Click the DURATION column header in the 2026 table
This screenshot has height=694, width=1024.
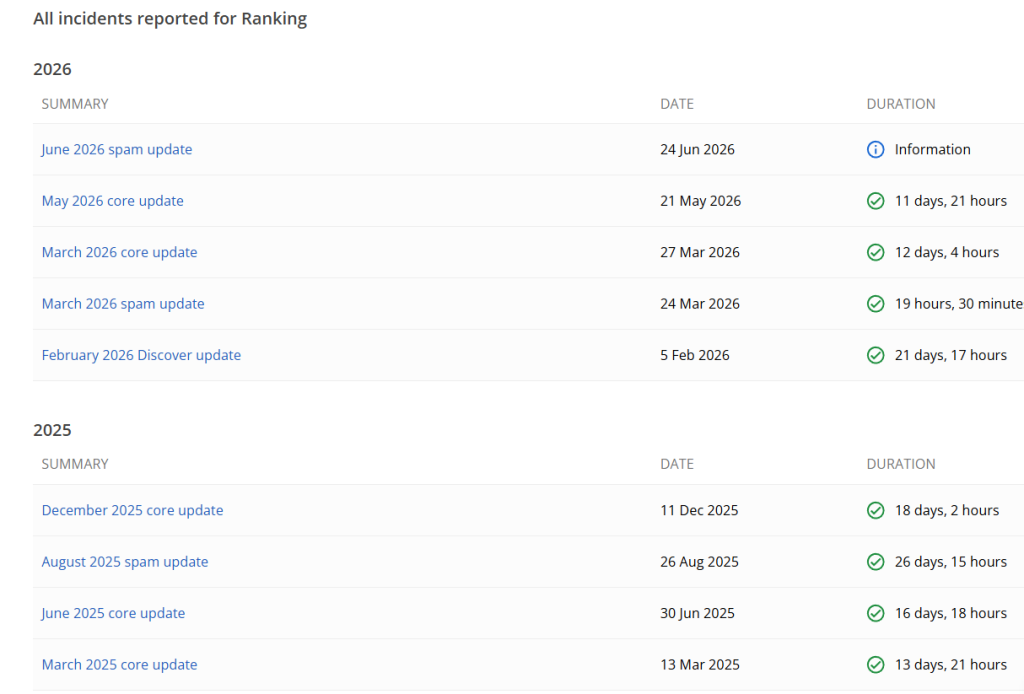coord(901,104)
